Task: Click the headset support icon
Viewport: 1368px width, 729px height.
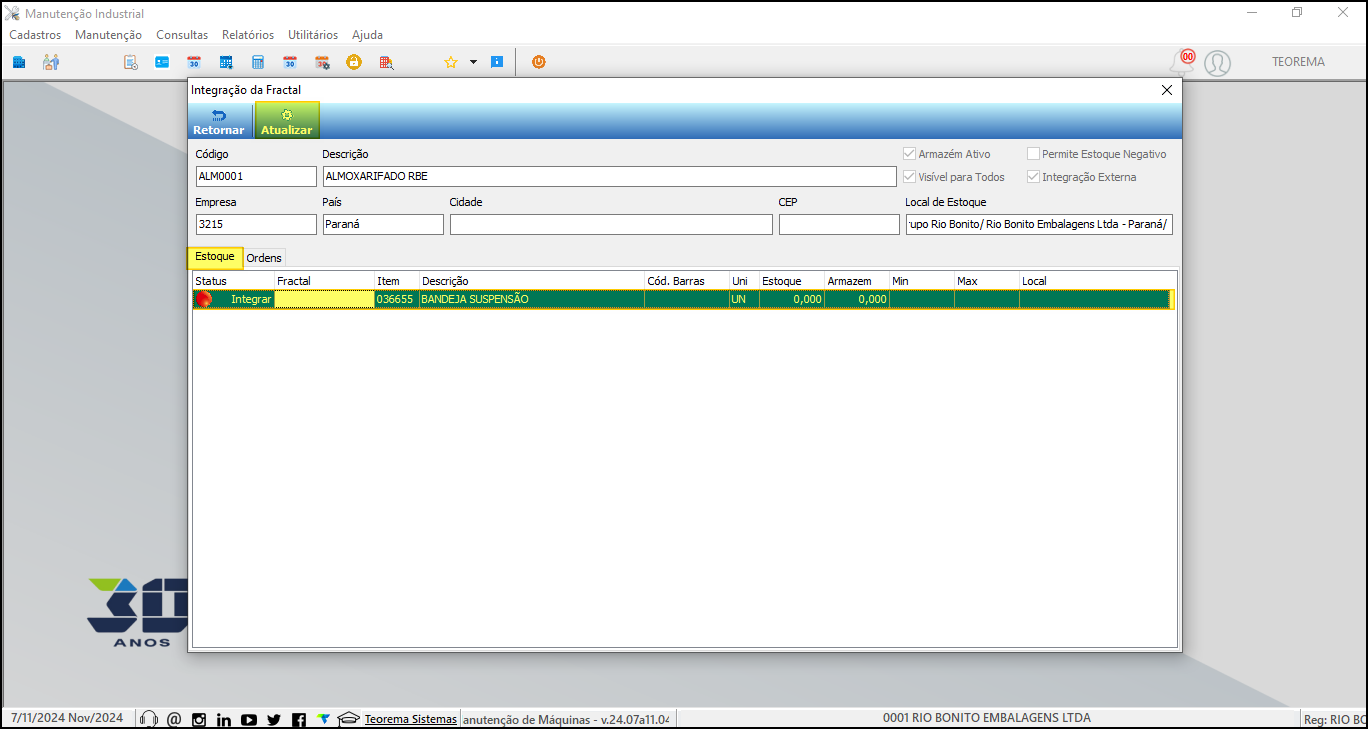Action: (x=150, y=719)
